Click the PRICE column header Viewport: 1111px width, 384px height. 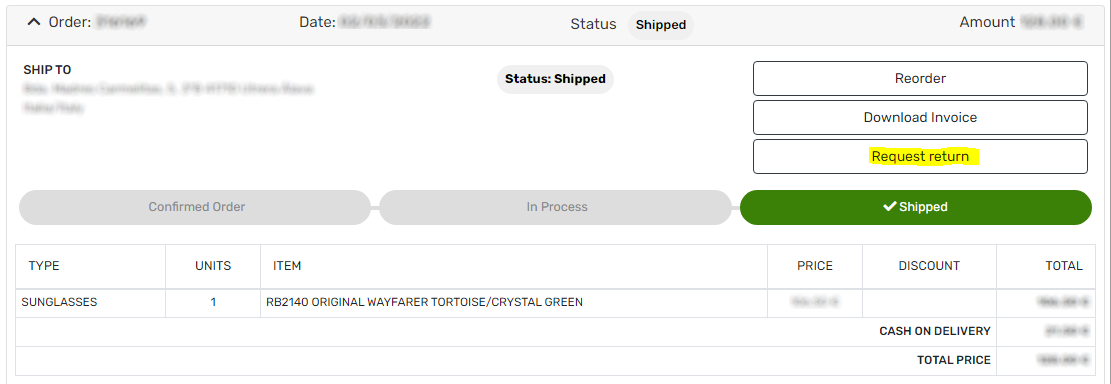pos(815,266)
